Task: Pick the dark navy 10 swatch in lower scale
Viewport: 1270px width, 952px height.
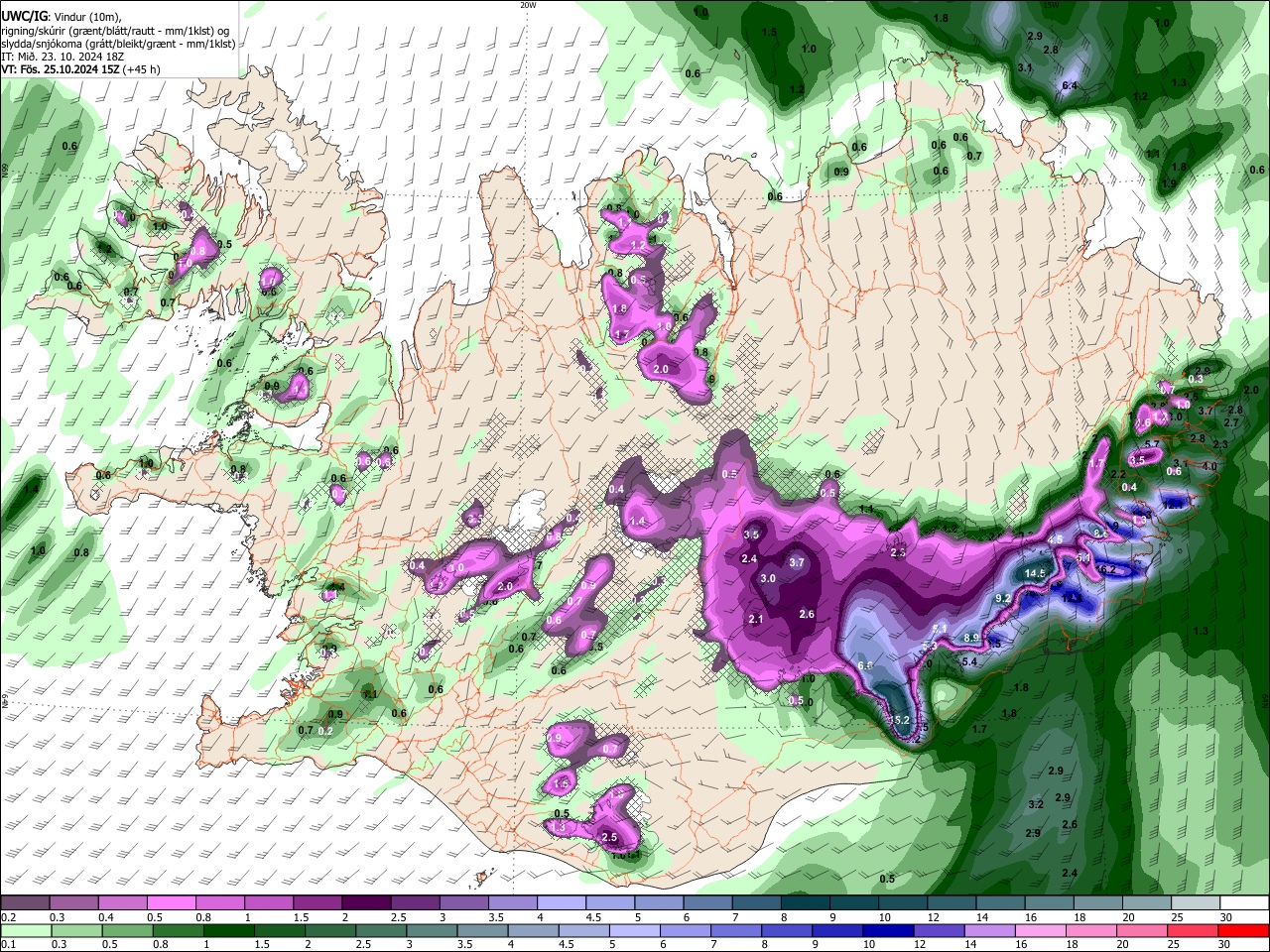Action: coord(887,930)
